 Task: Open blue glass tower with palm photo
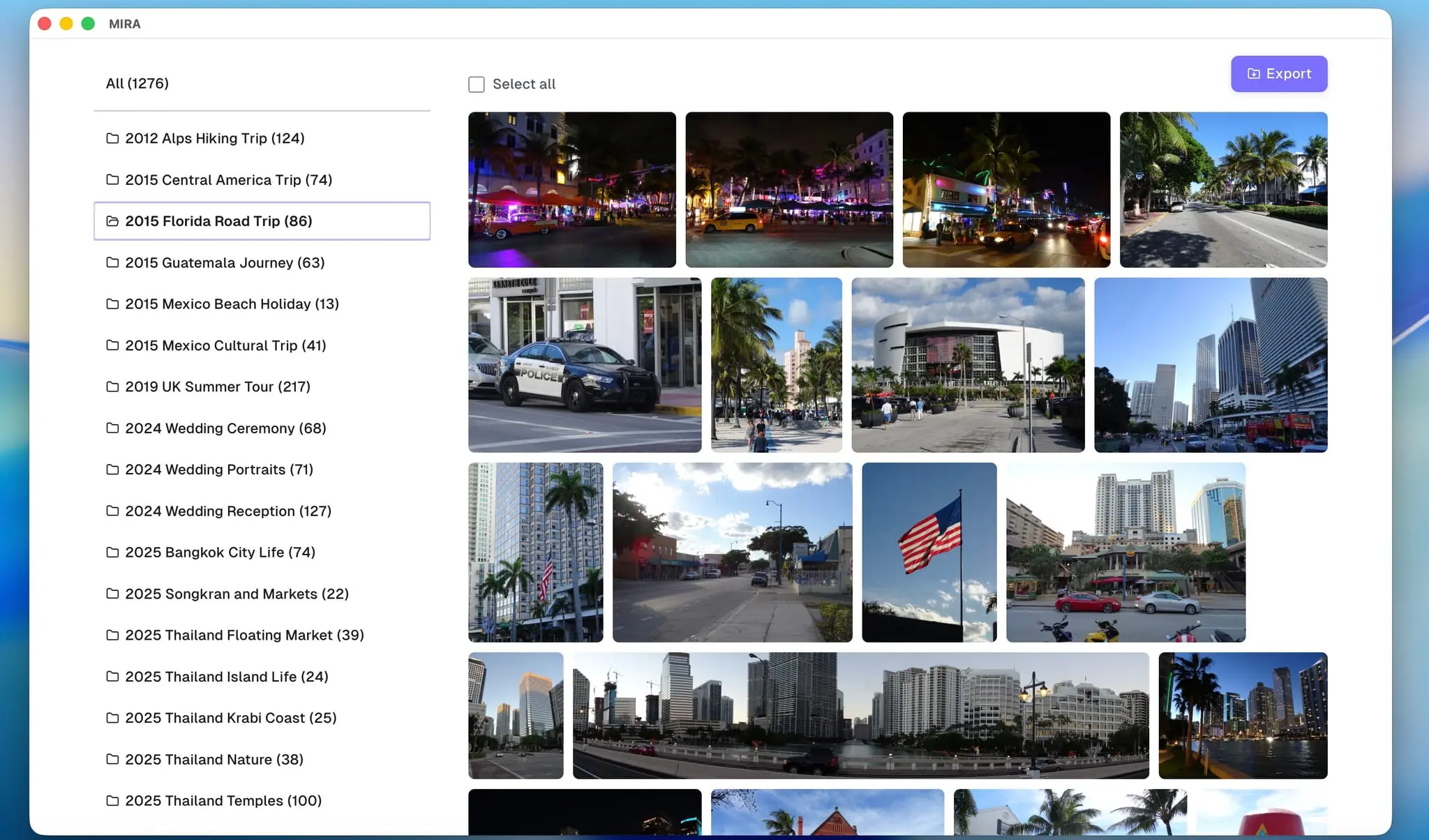point(536,553)
